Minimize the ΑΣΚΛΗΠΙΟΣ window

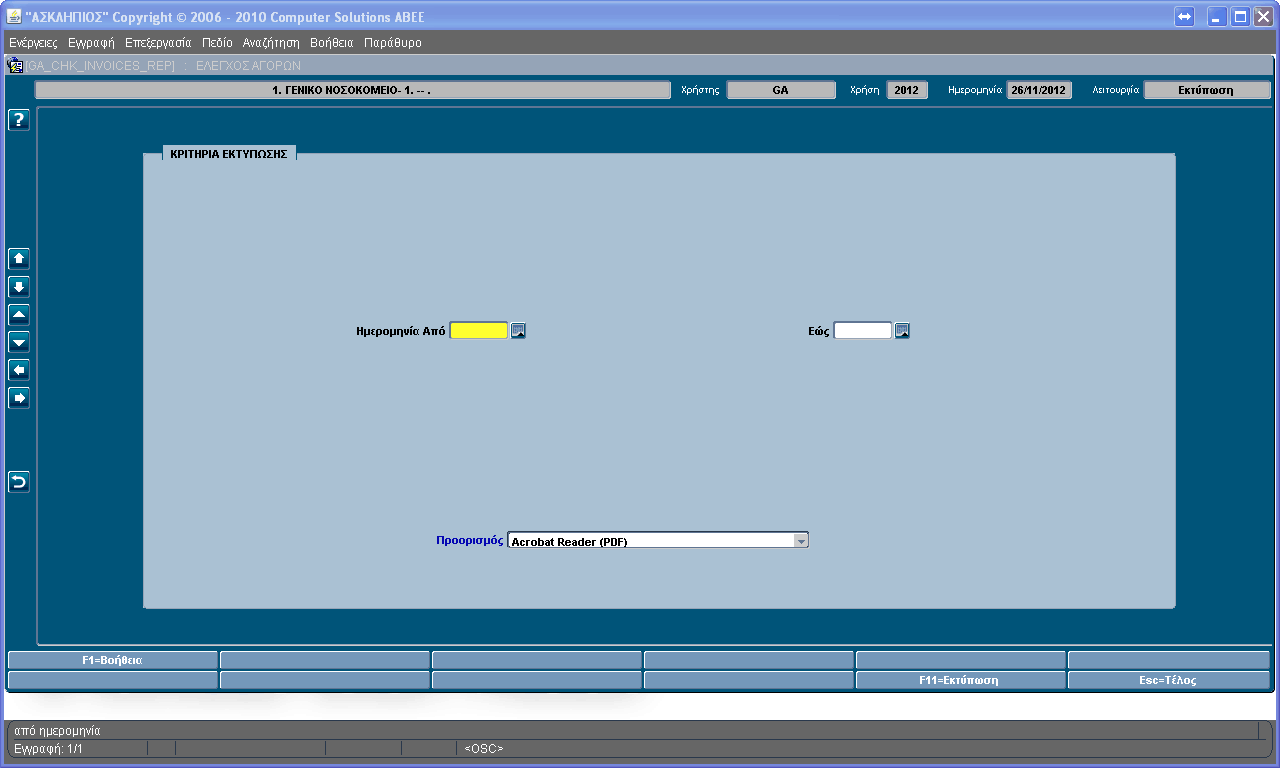coord(1218,17)
